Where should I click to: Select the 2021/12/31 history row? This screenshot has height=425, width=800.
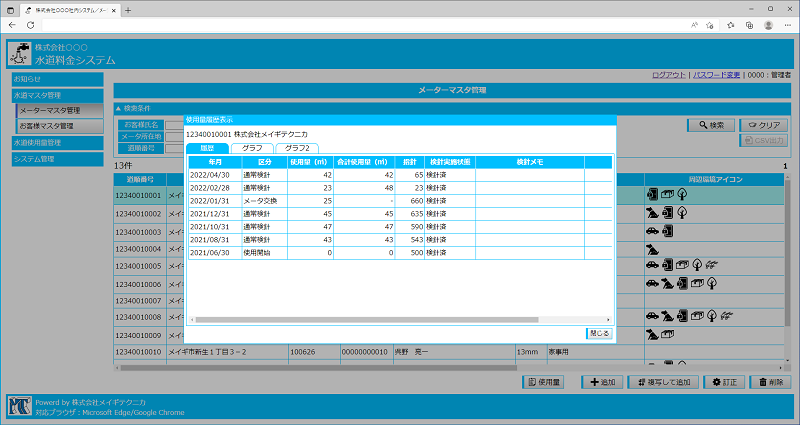click(x=400, y=214)
